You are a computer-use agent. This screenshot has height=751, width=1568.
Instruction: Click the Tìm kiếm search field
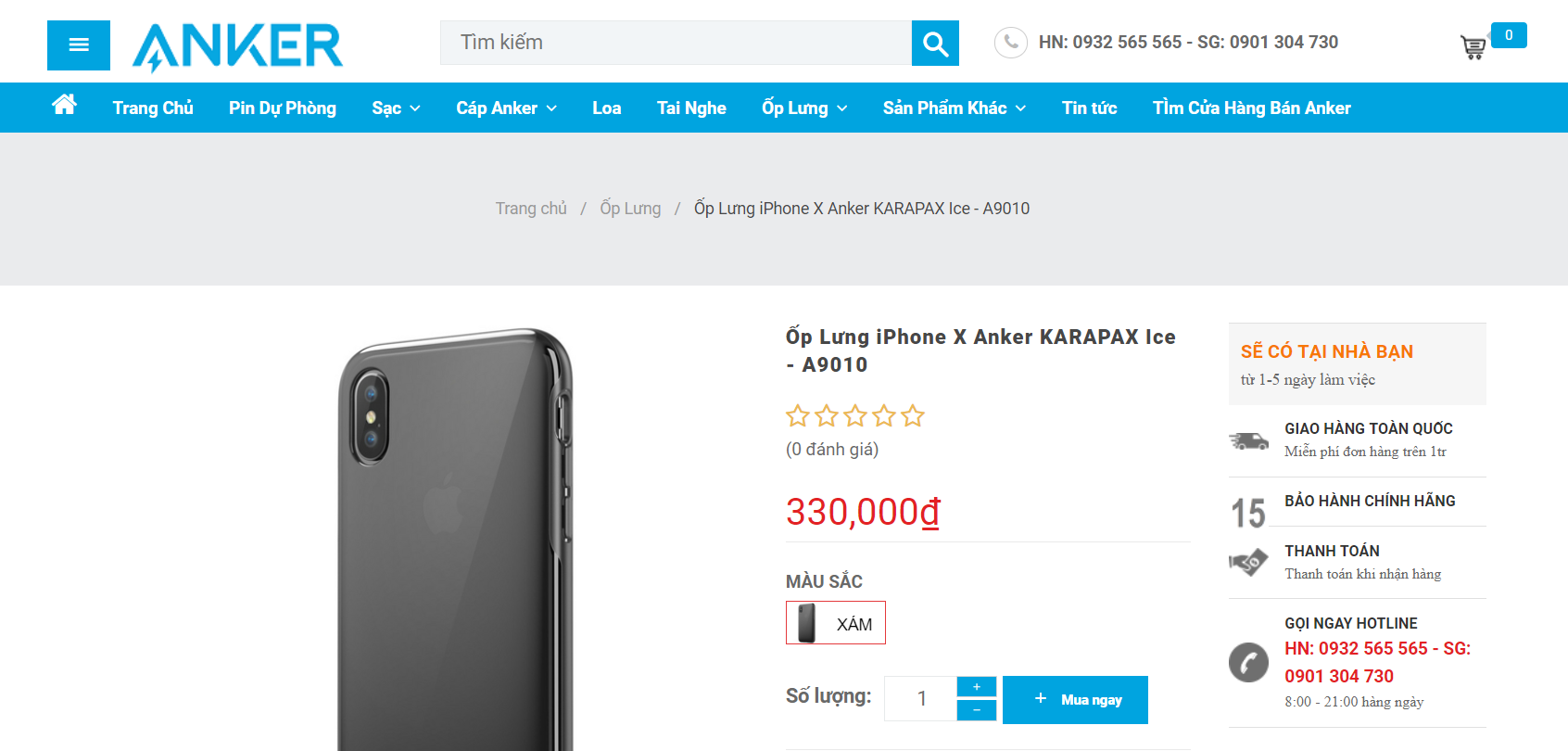pos(676,43)
